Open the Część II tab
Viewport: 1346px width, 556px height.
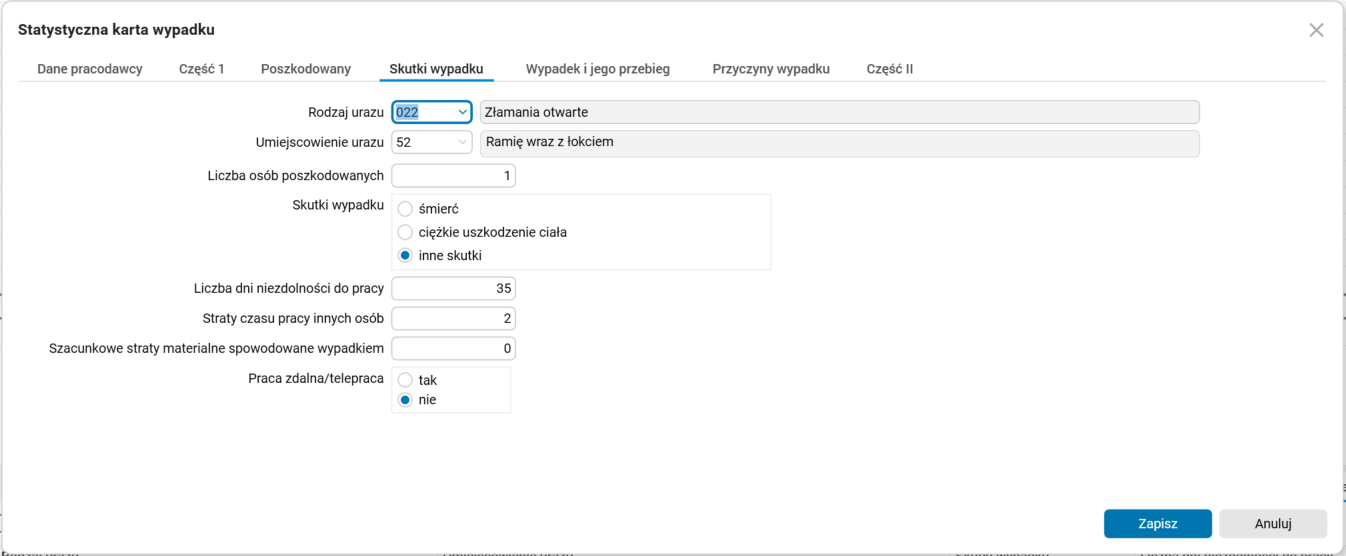click(890, 69)
